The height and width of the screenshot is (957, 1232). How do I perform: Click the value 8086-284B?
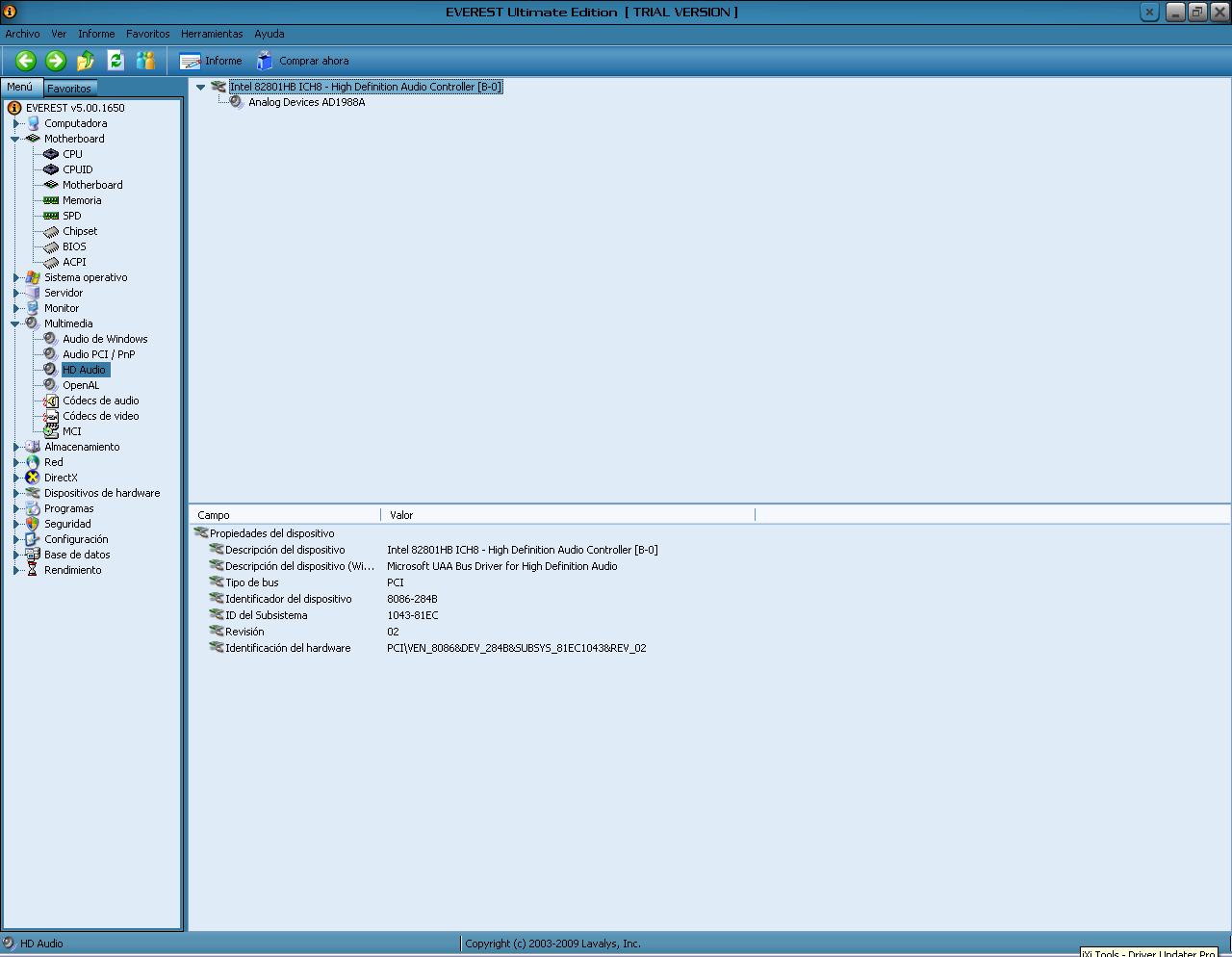412,599
